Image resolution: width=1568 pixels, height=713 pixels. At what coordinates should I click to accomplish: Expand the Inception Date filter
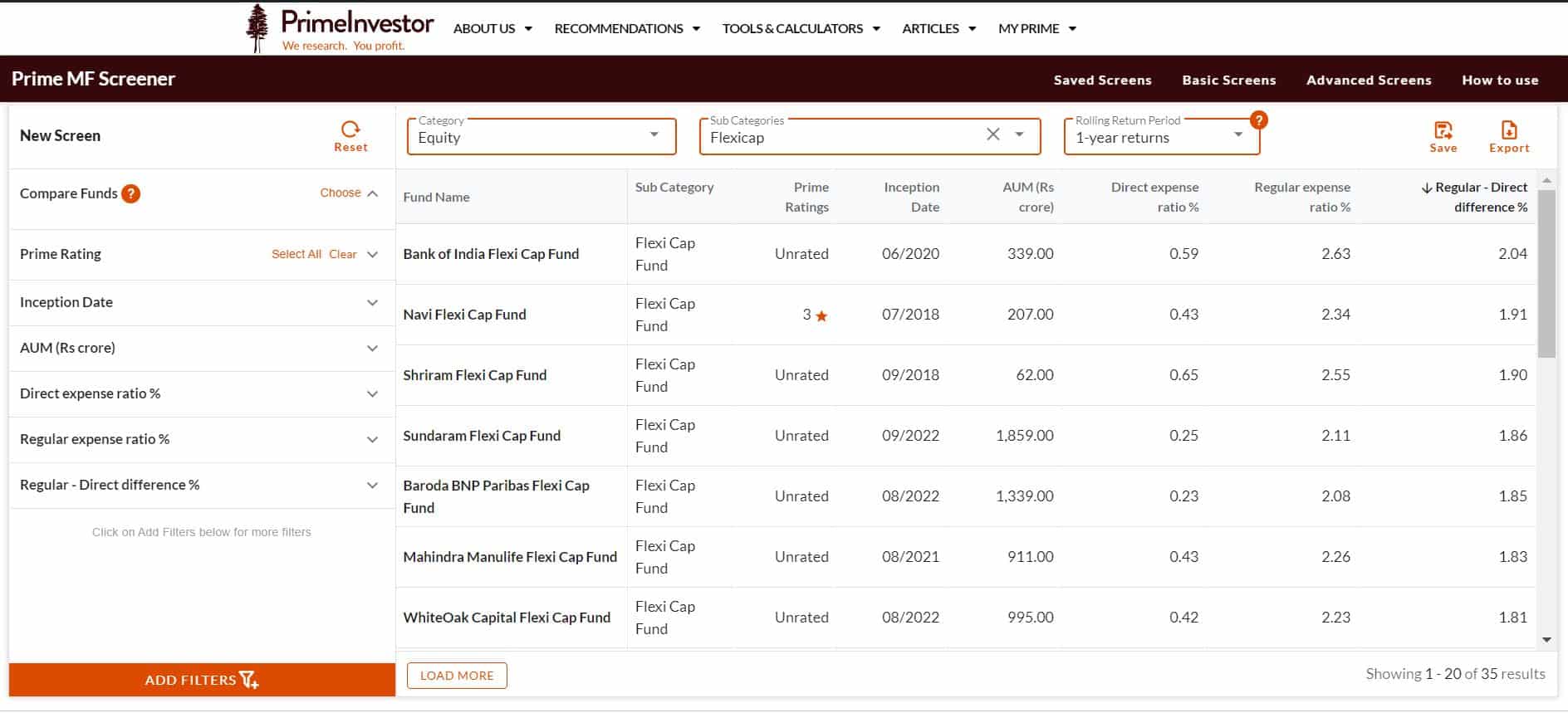tap(373, 303)
